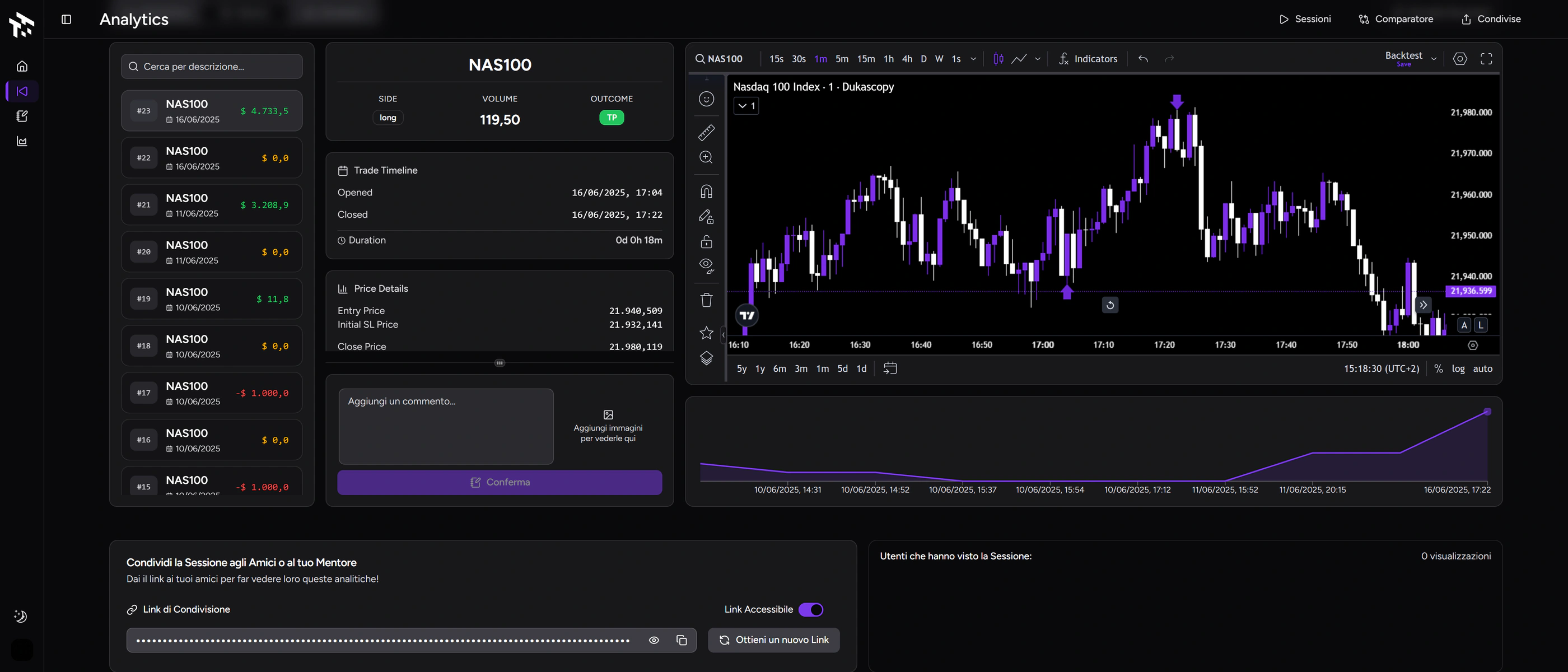Open chart settings hexagon icon
The width and height of the screenshot is (1568, 672).
click(1460, 59)
